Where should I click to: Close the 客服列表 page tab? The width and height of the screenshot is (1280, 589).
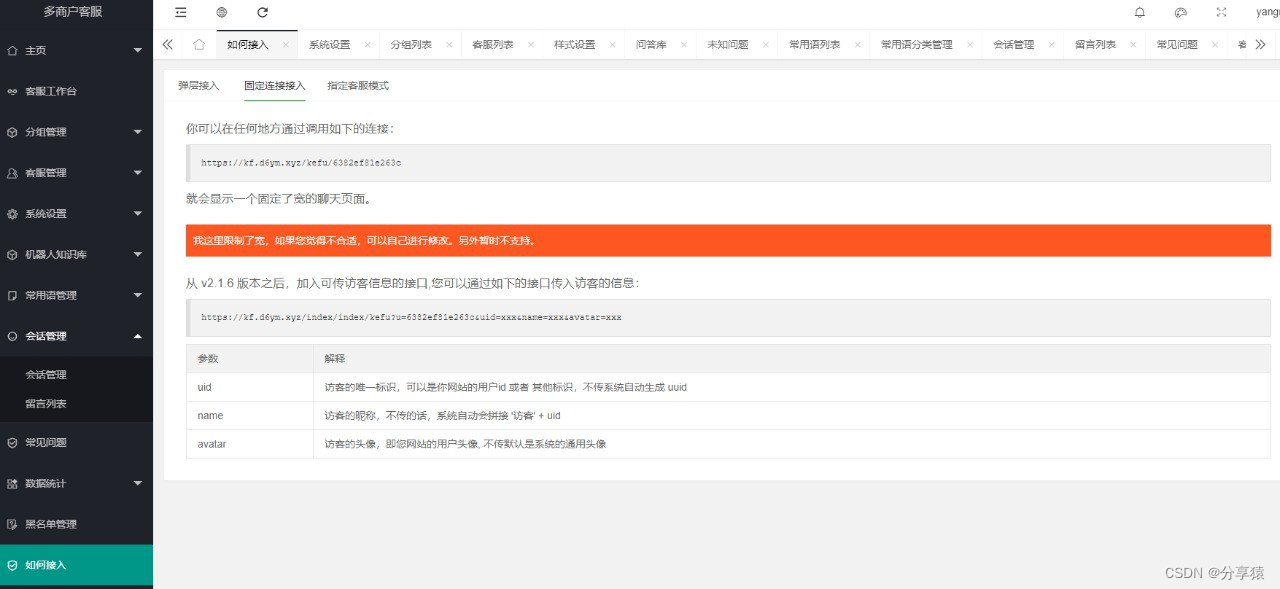click(531, 45)
